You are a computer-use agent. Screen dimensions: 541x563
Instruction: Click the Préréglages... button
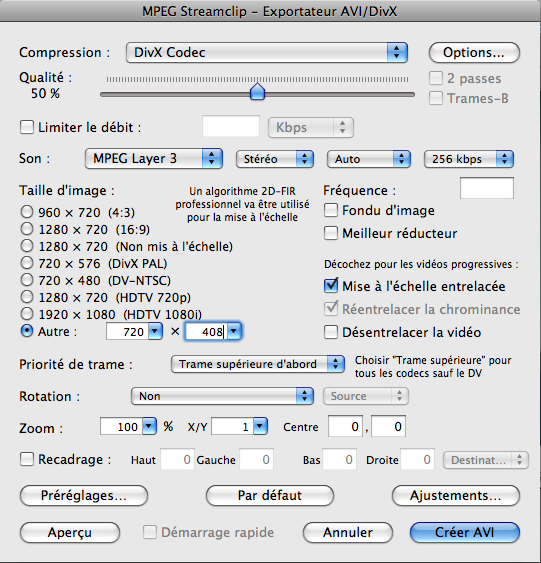[84, 495]
